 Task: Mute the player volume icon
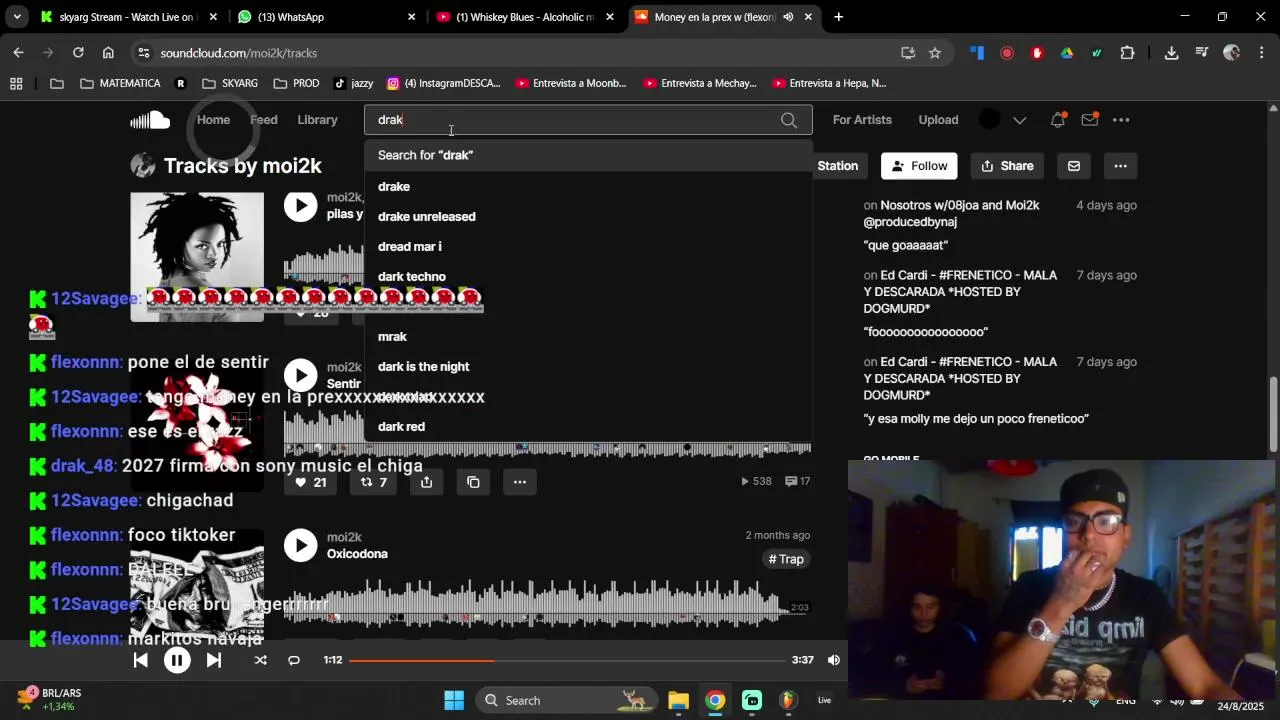pyautogui.click(x=834, y=660)
